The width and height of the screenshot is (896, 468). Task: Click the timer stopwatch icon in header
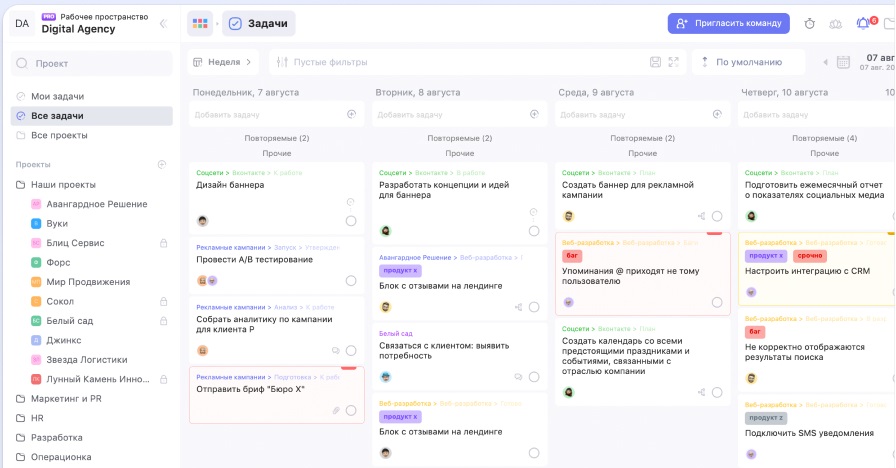(809, 23)
